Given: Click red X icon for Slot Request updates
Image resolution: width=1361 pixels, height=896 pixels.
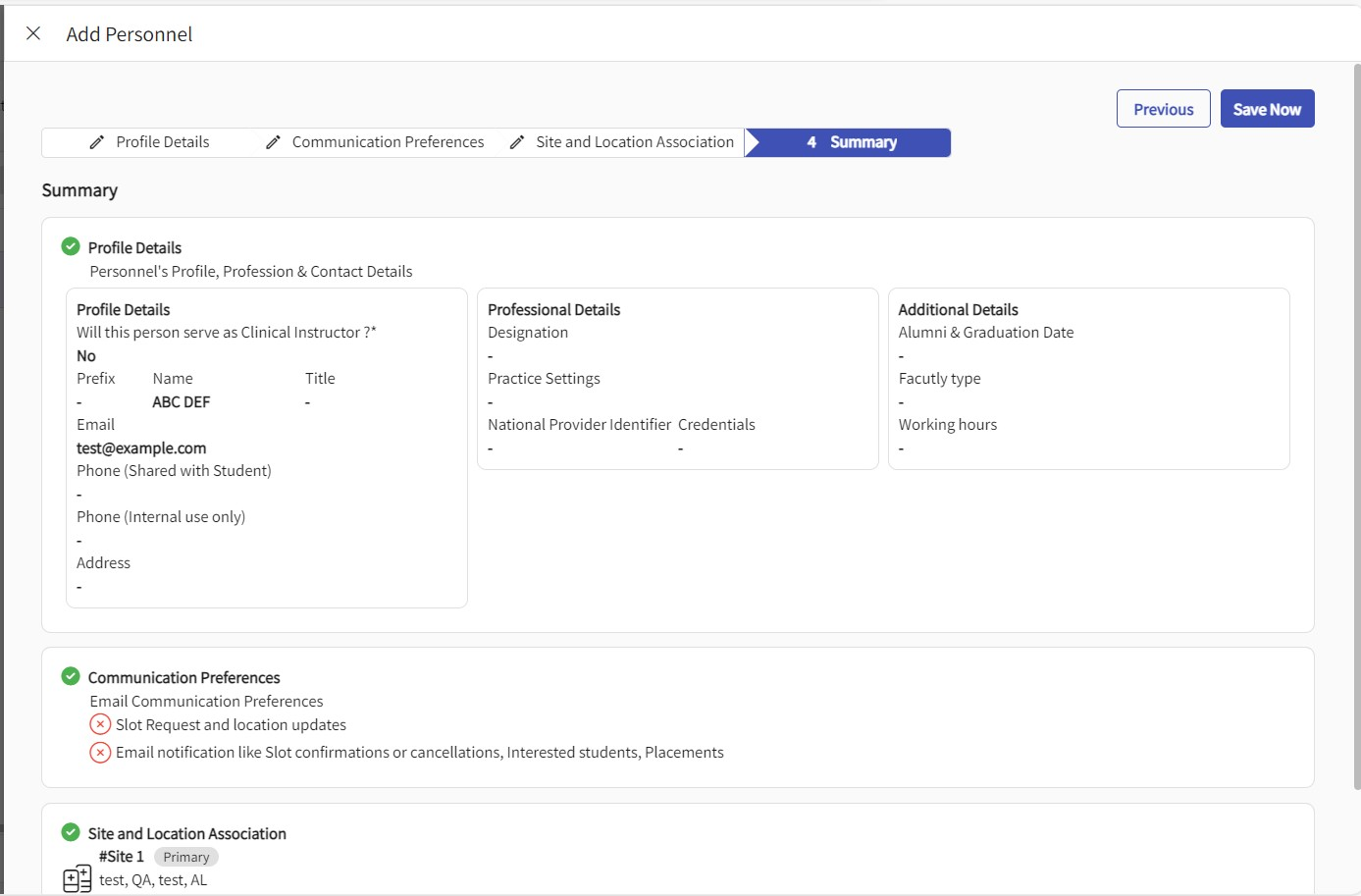Looking at the screenshot, I should pos(100,724).
